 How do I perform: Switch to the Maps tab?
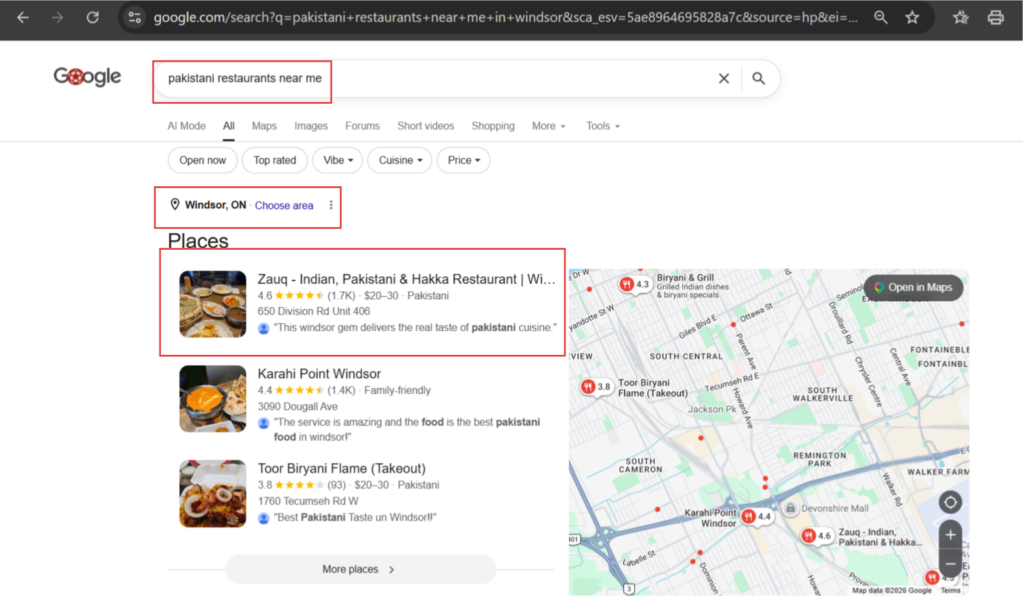pos(264,126)
